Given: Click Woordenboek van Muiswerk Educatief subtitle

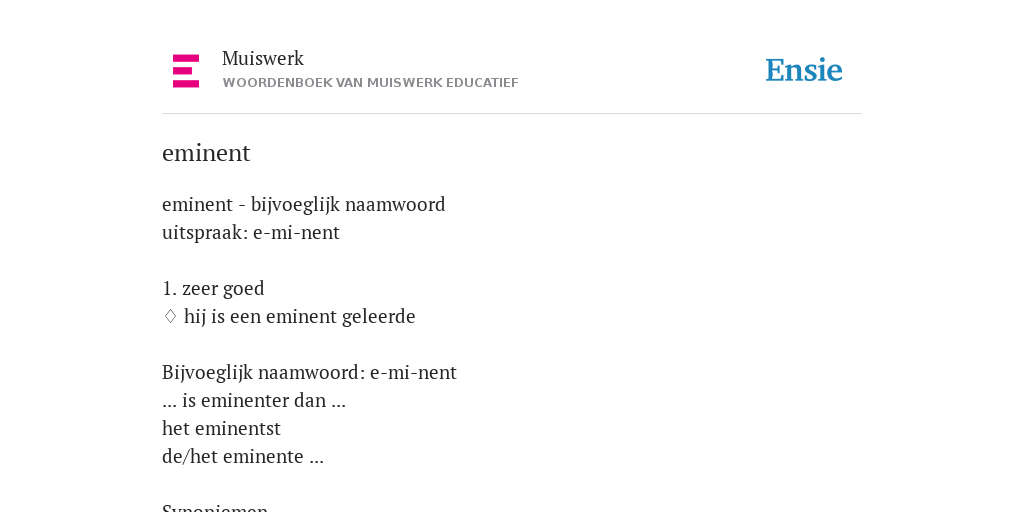Looking at the screenshot, I should (x=370, y=83).
